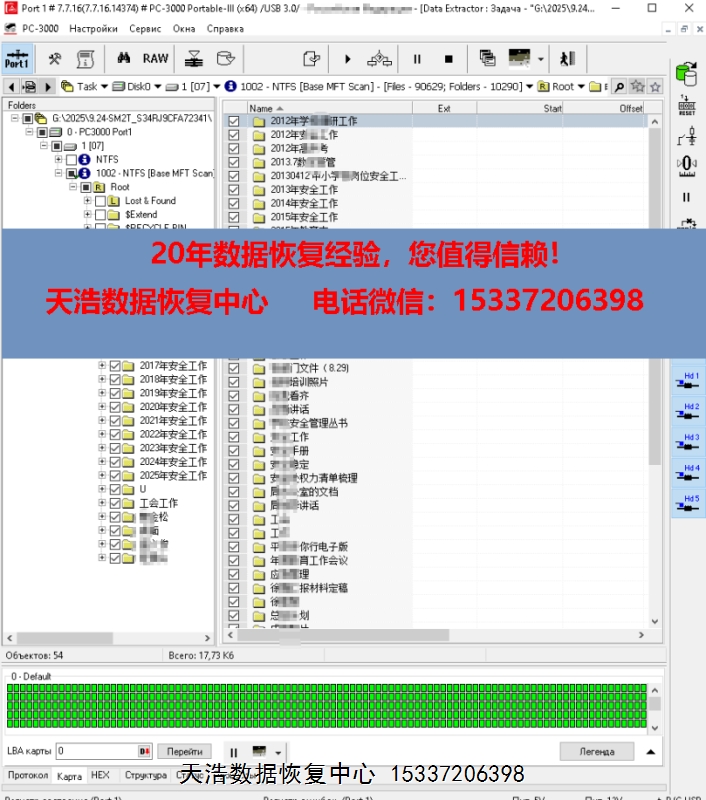Open the Task dropdown in the path bar

click(103, 87)
